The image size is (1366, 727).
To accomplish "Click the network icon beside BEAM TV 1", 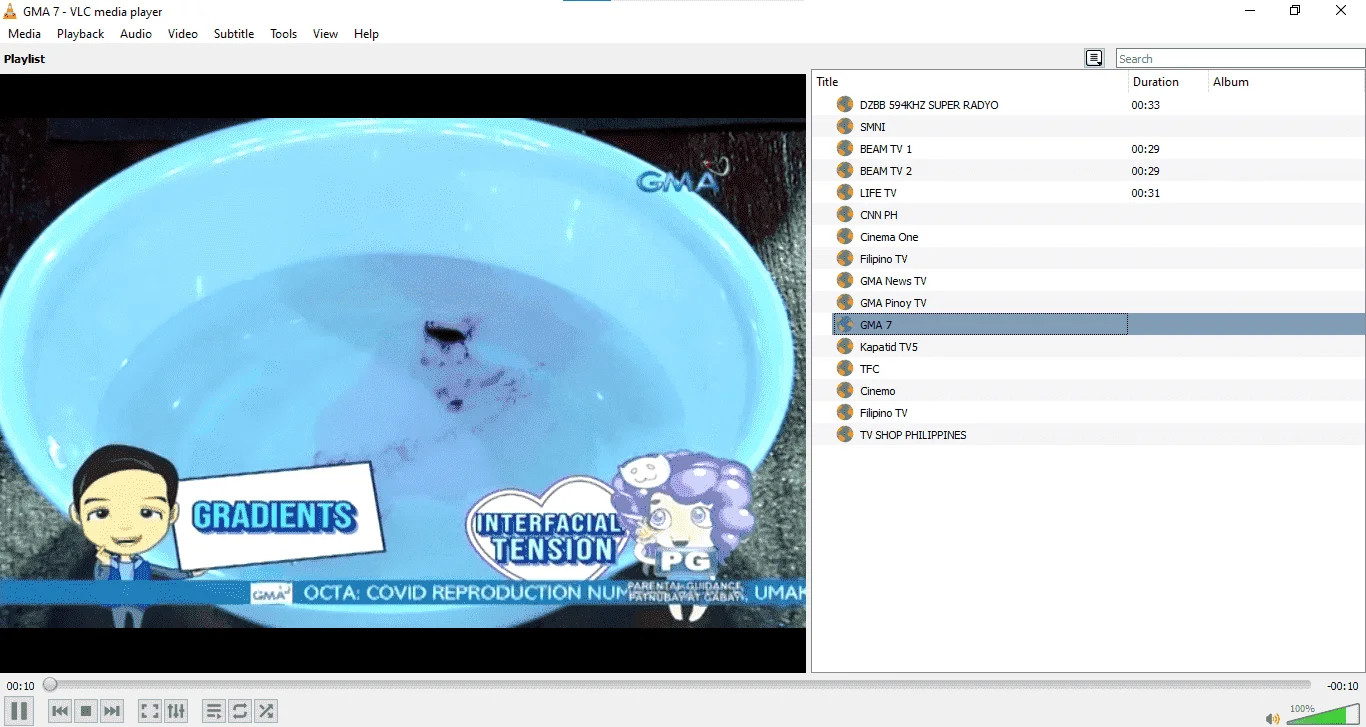I will point(845,149).
